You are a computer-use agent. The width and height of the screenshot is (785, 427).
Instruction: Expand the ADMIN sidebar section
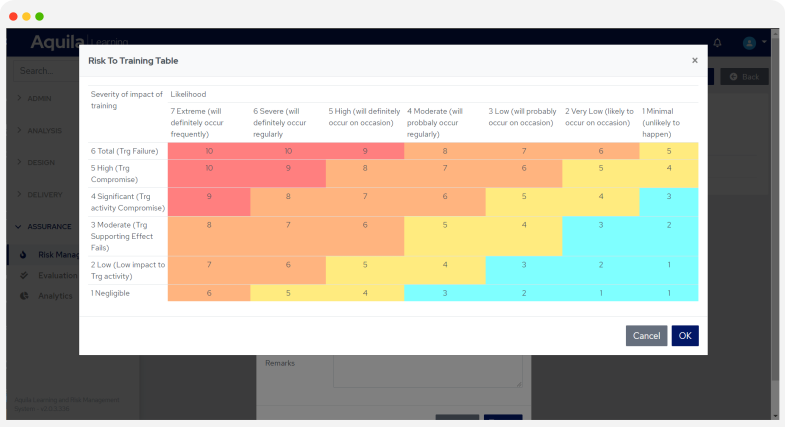tap(42, 98)
